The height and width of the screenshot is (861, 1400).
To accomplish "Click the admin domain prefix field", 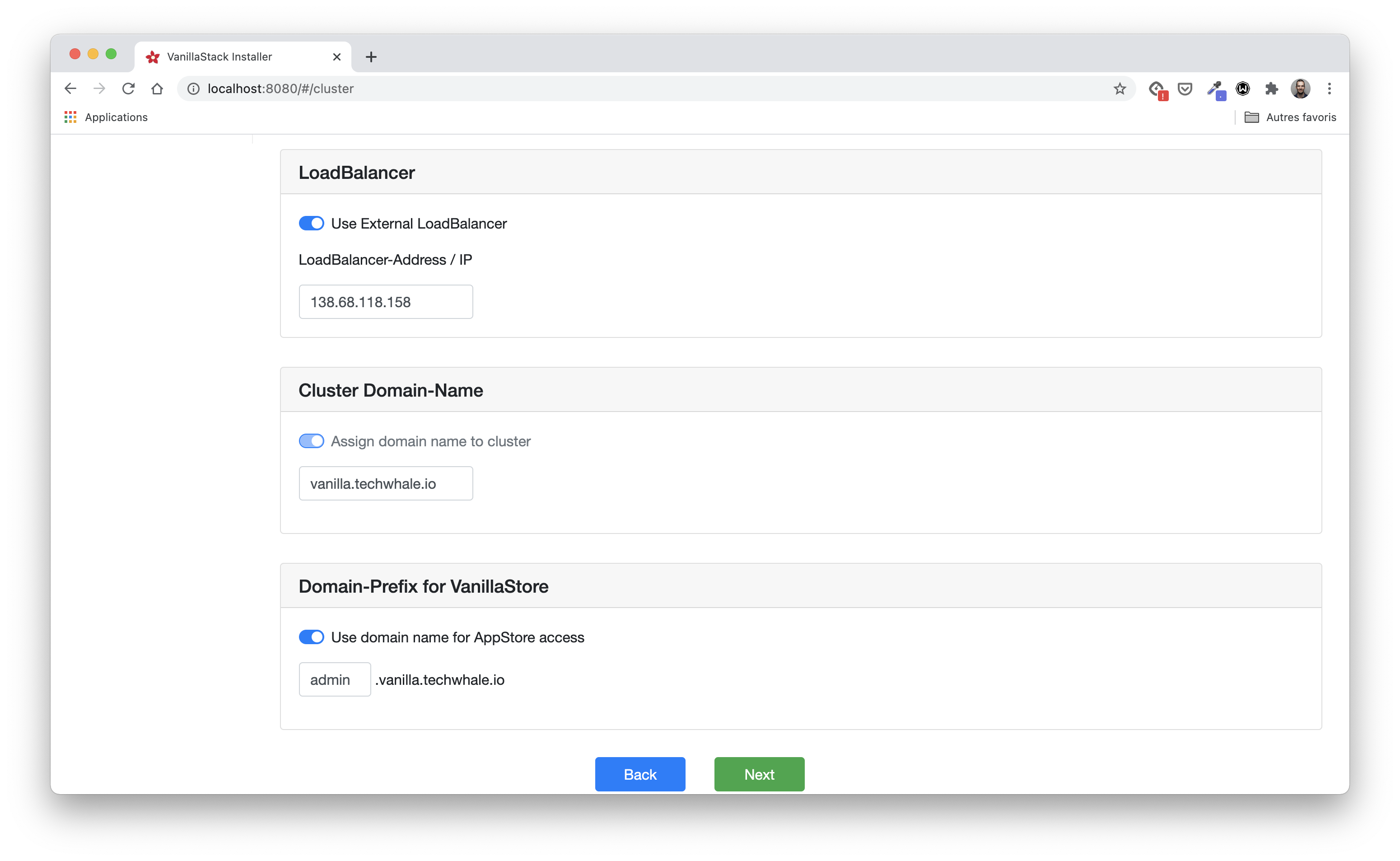I will pos(335,679).
